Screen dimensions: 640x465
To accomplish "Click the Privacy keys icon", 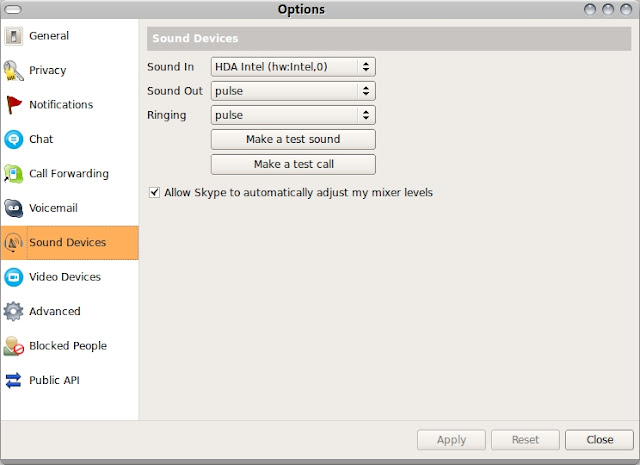I will click(13, 70).
